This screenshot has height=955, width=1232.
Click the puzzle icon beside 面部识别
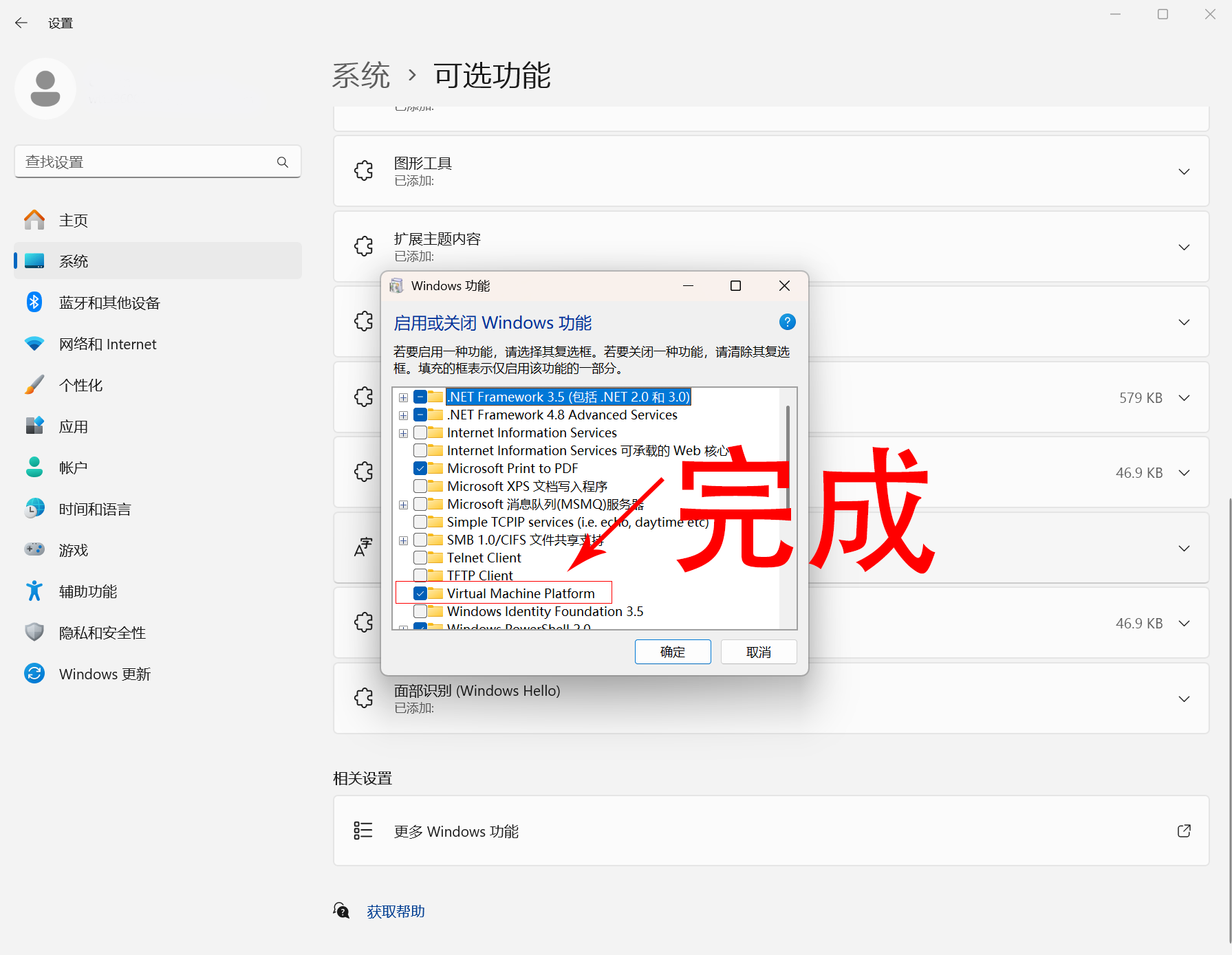[x=364, y=699]
